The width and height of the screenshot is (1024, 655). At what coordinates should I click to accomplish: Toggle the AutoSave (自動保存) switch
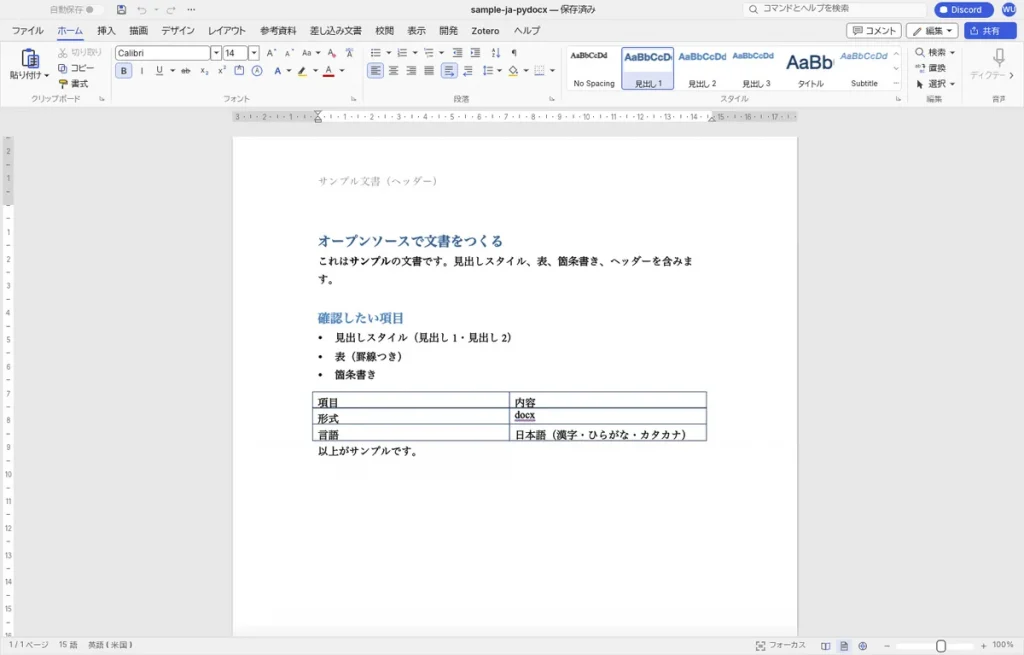[x=93, y=10]
